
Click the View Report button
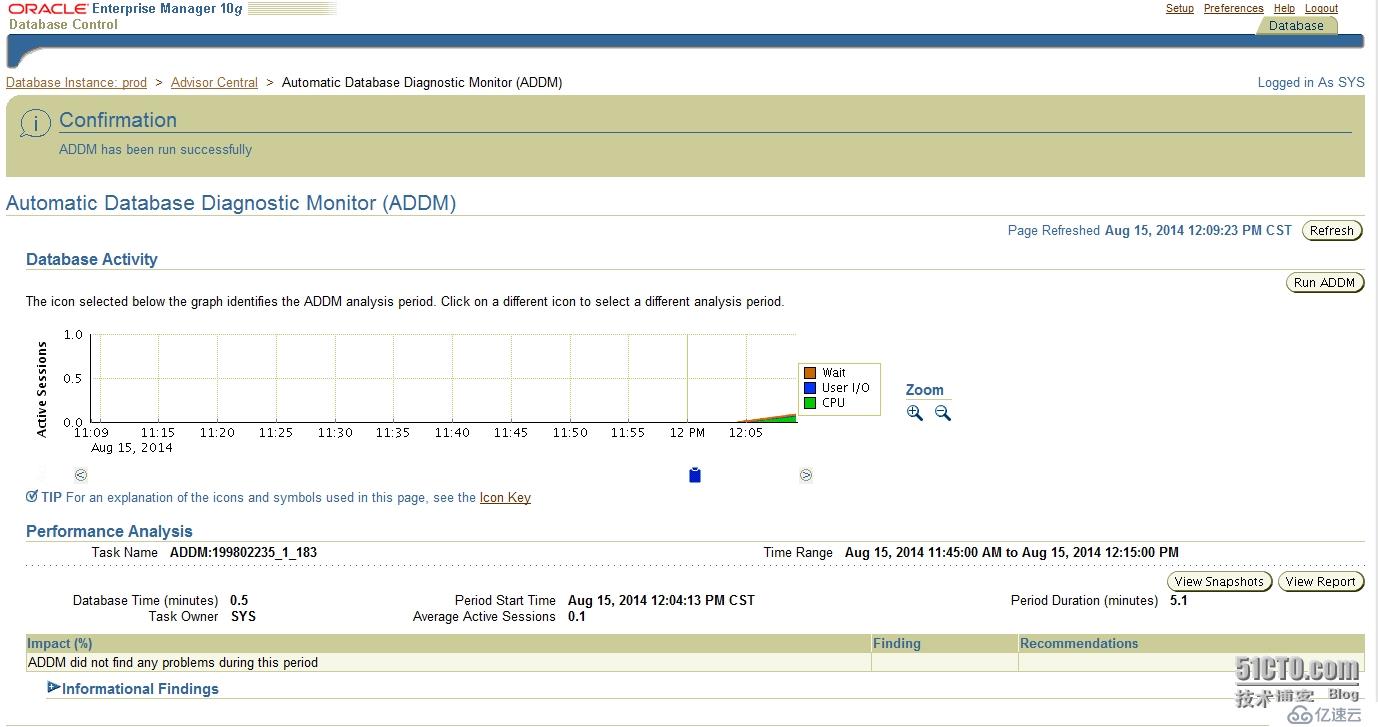(1321, 582)
